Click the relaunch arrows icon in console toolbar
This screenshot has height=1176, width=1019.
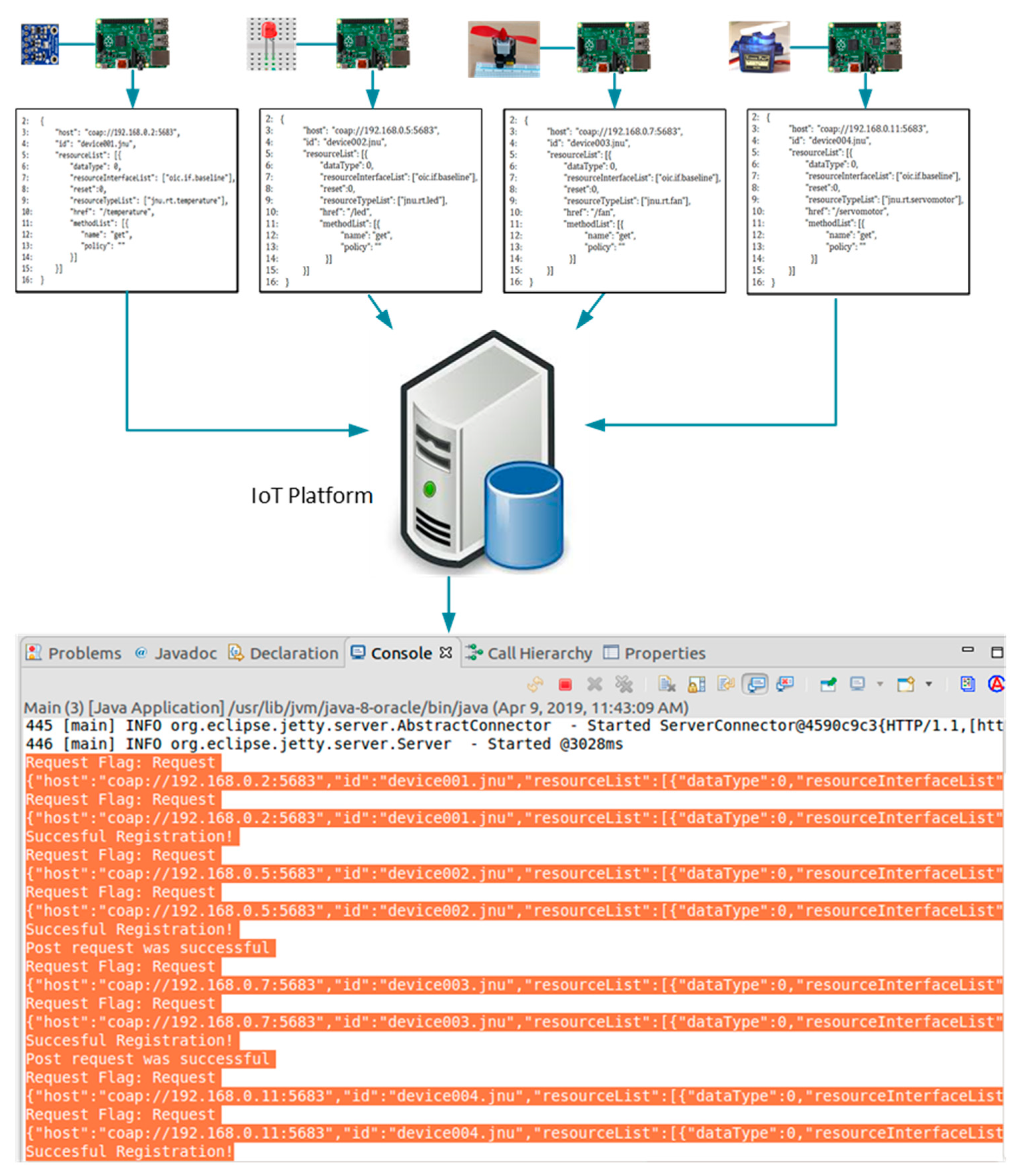[x=535, y=684]
